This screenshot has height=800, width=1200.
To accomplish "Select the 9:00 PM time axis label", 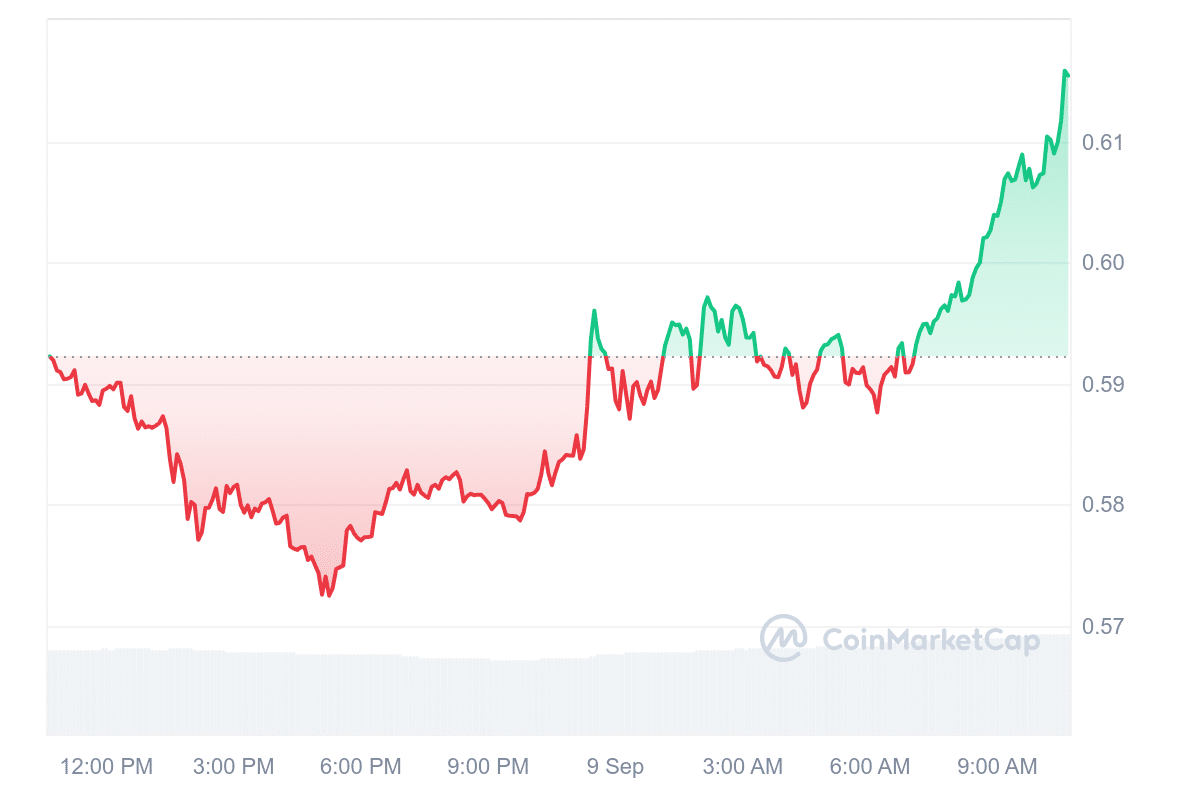I will point(488,767).
